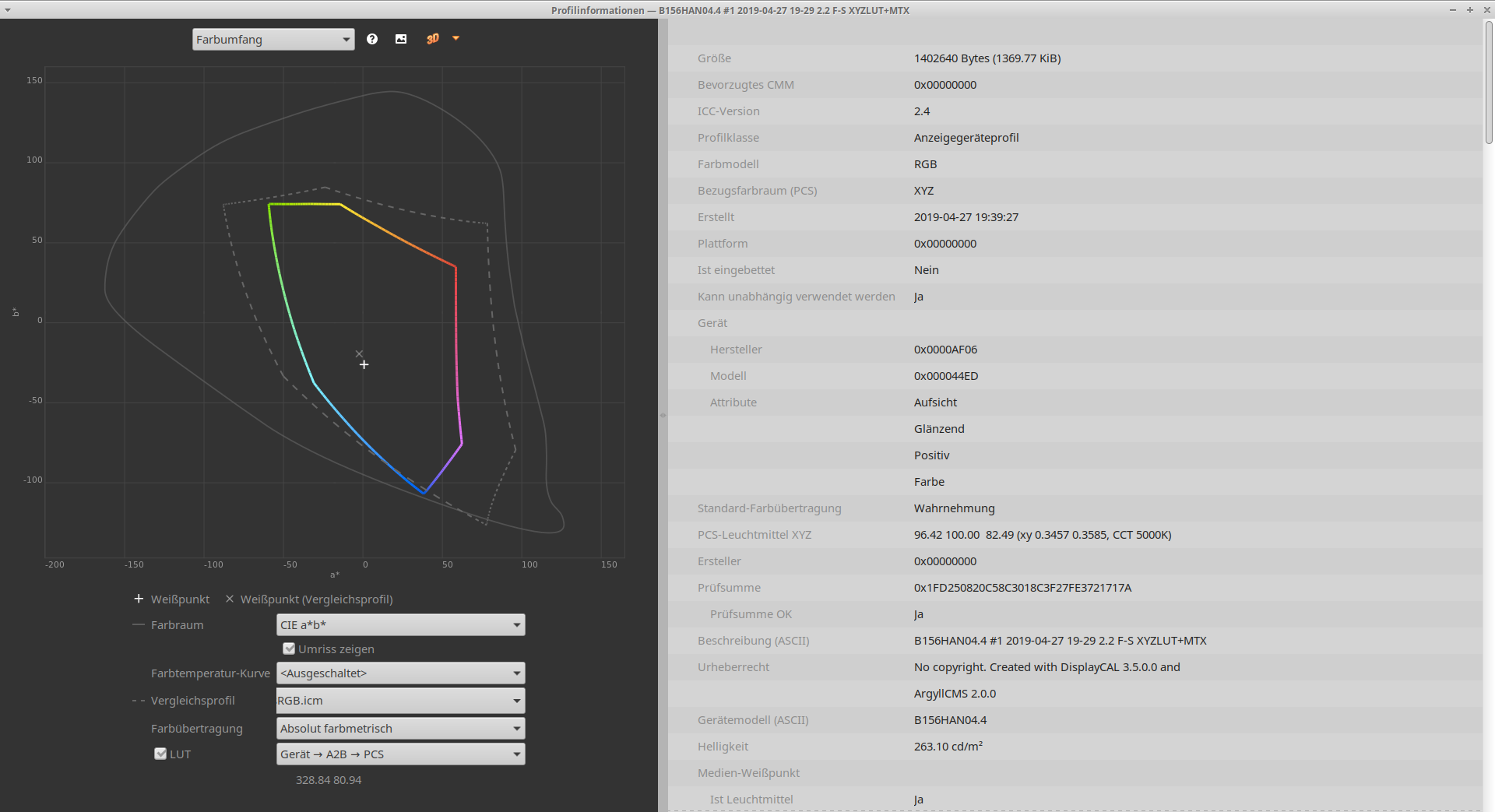1495x812 pixels.
Task: Open the Gerät → A2B → PCS dropdown
Action: tap(401, 754)
